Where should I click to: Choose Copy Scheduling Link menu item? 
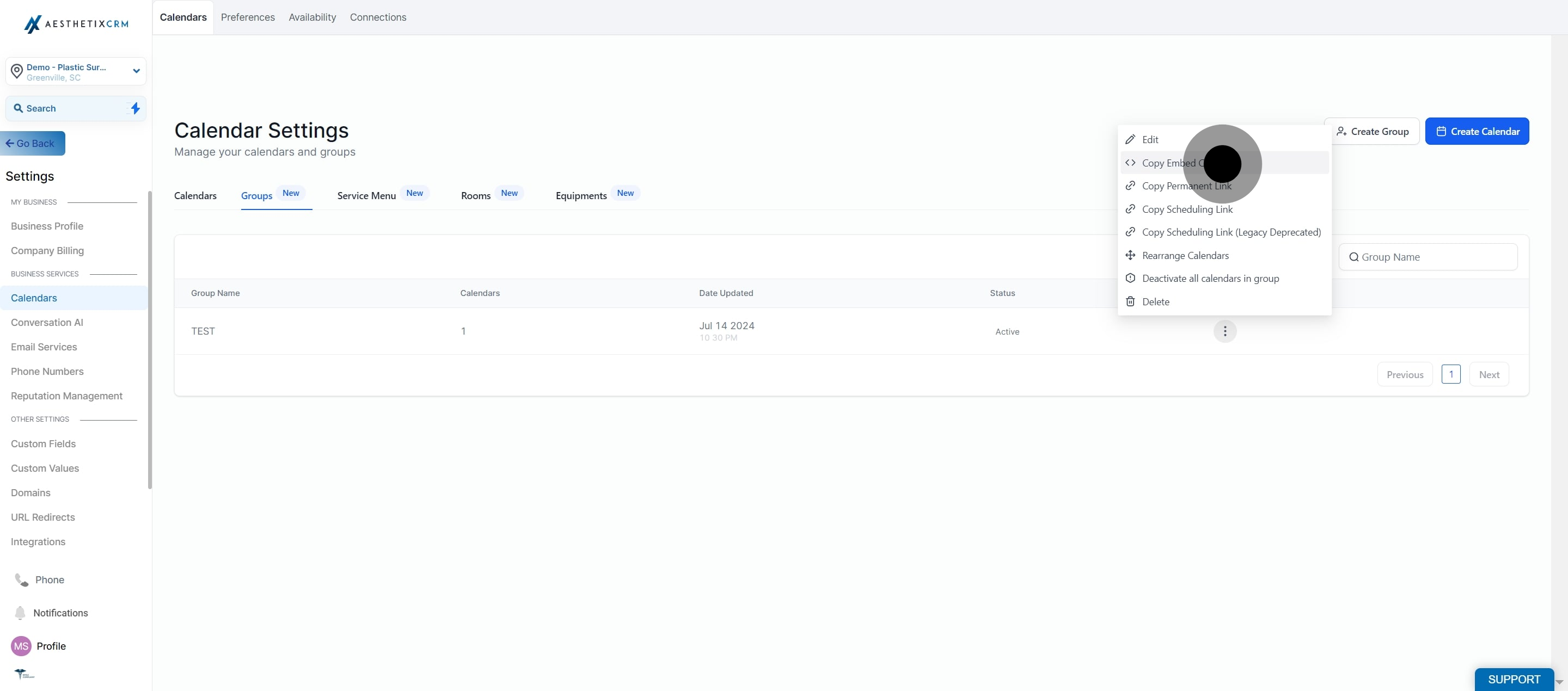pos(1224,209)
